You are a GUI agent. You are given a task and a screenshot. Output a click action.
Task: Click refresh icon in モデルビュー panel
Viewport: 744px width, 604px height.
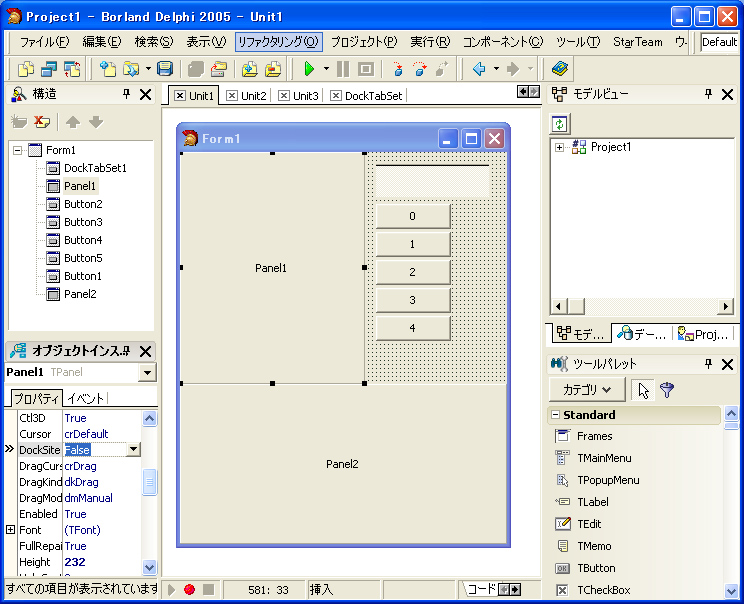(560, 124)
